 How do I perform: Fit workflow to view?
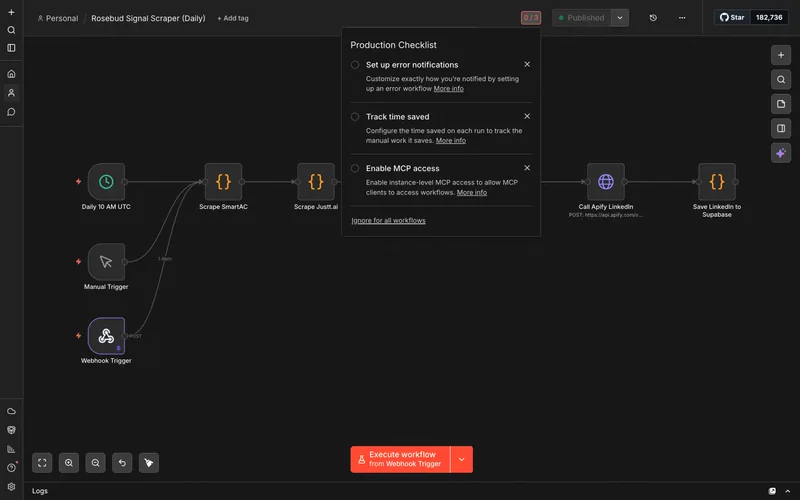click(x=42, y=463)
